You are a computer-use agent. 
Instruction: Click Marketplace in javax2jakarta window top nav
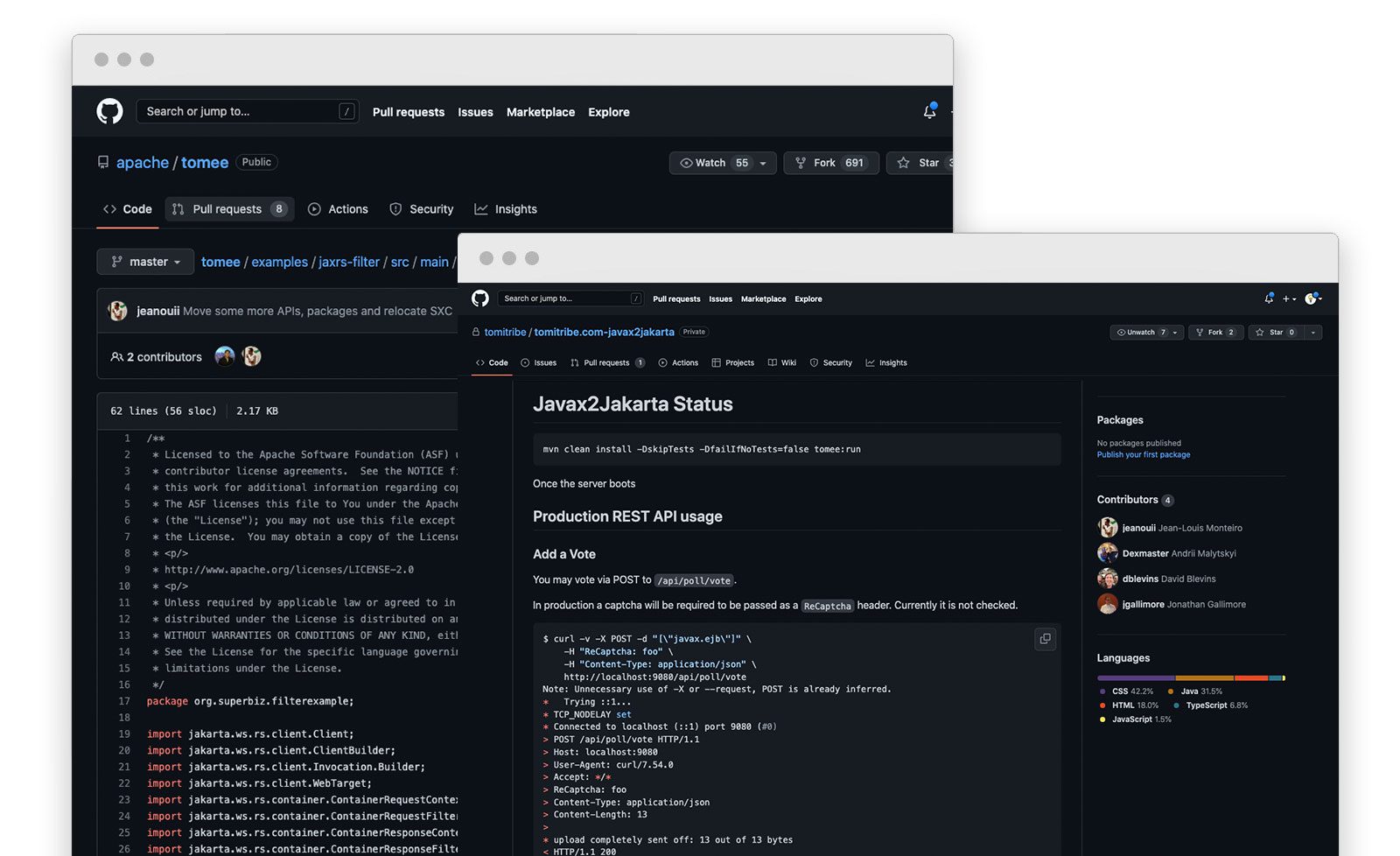coord(763,299)
